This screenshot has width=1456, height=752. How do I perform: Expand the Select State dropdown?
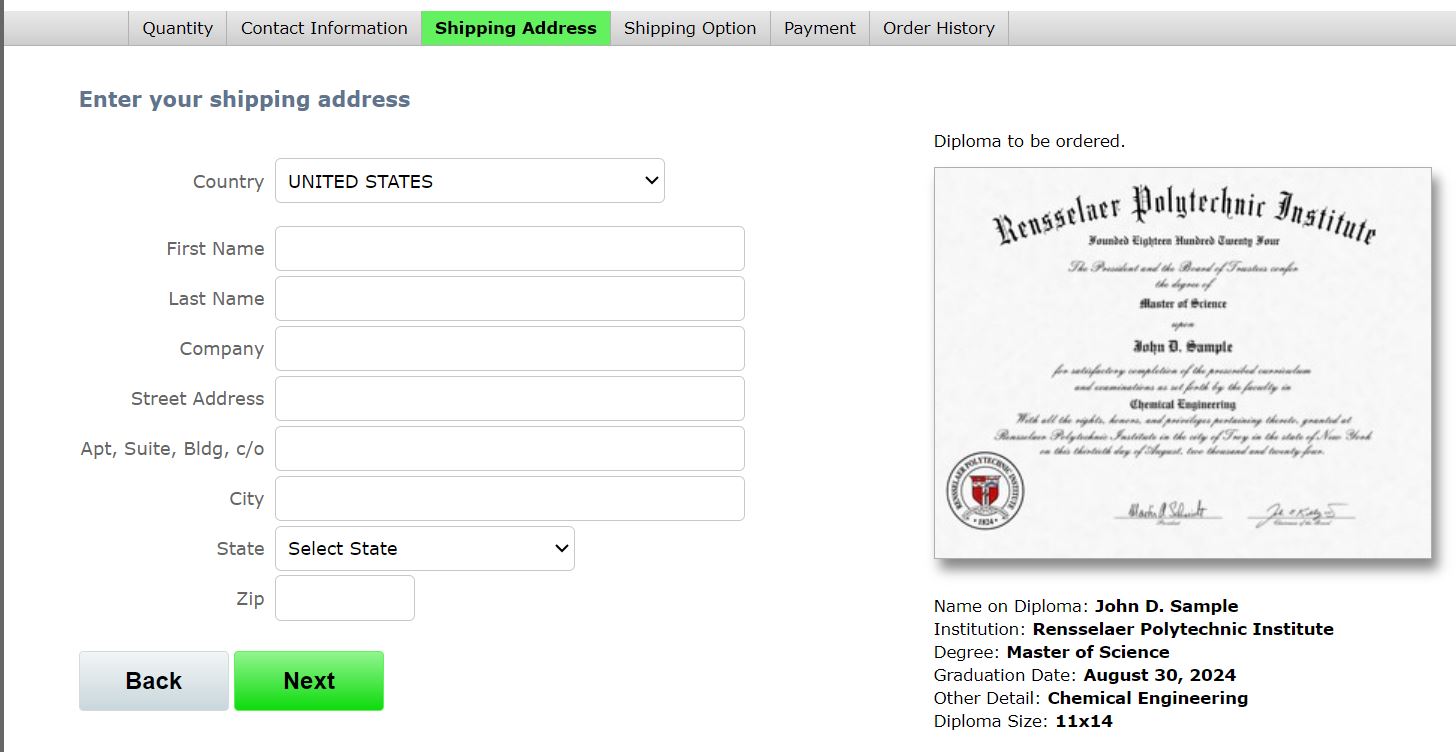[425, 549]
